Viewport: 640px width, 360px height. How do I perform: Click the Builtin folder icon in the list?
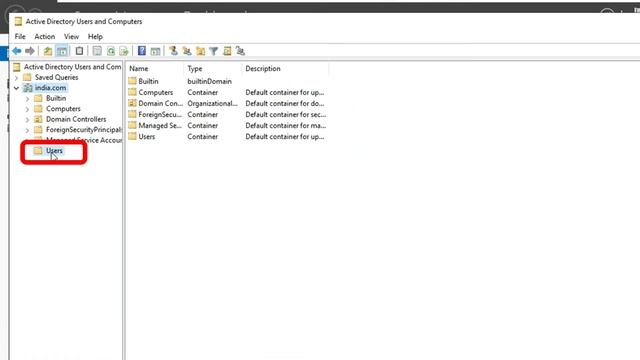132,81
